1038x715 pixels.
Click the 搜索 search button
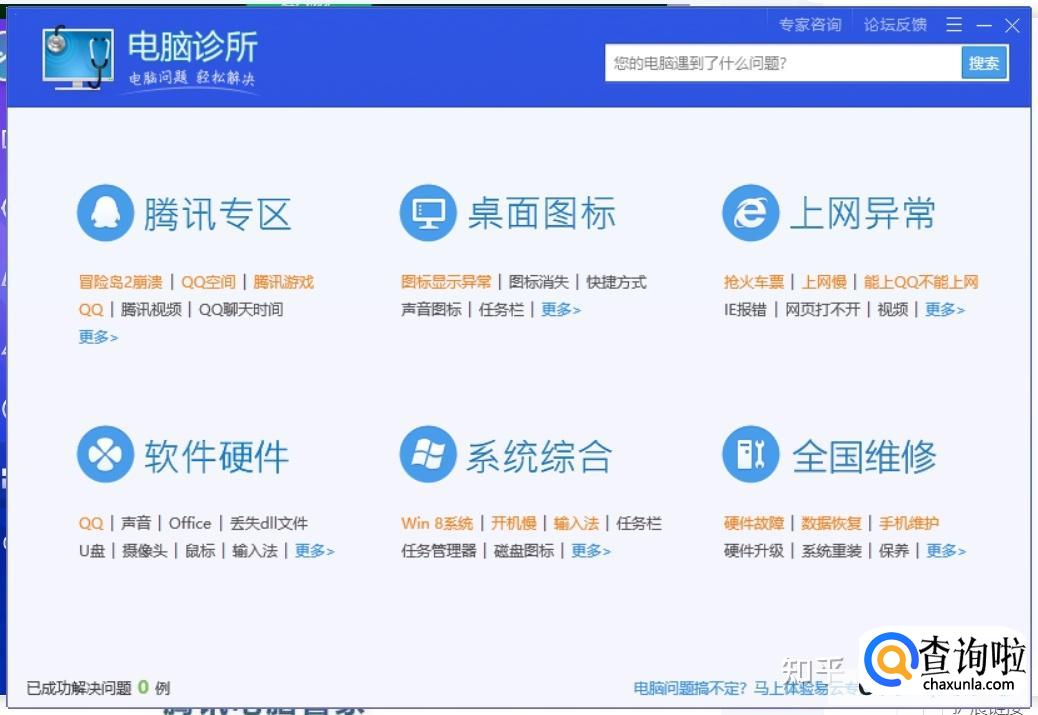tap(984, 62)
